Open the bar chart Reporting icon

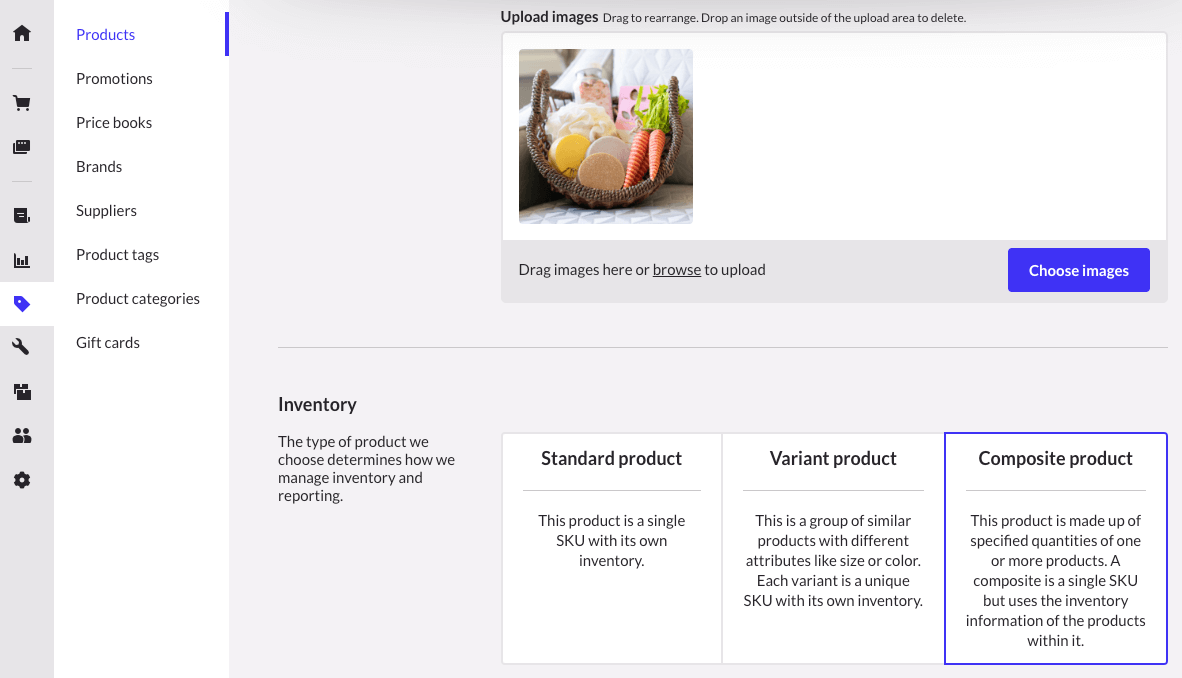point(22,260)
